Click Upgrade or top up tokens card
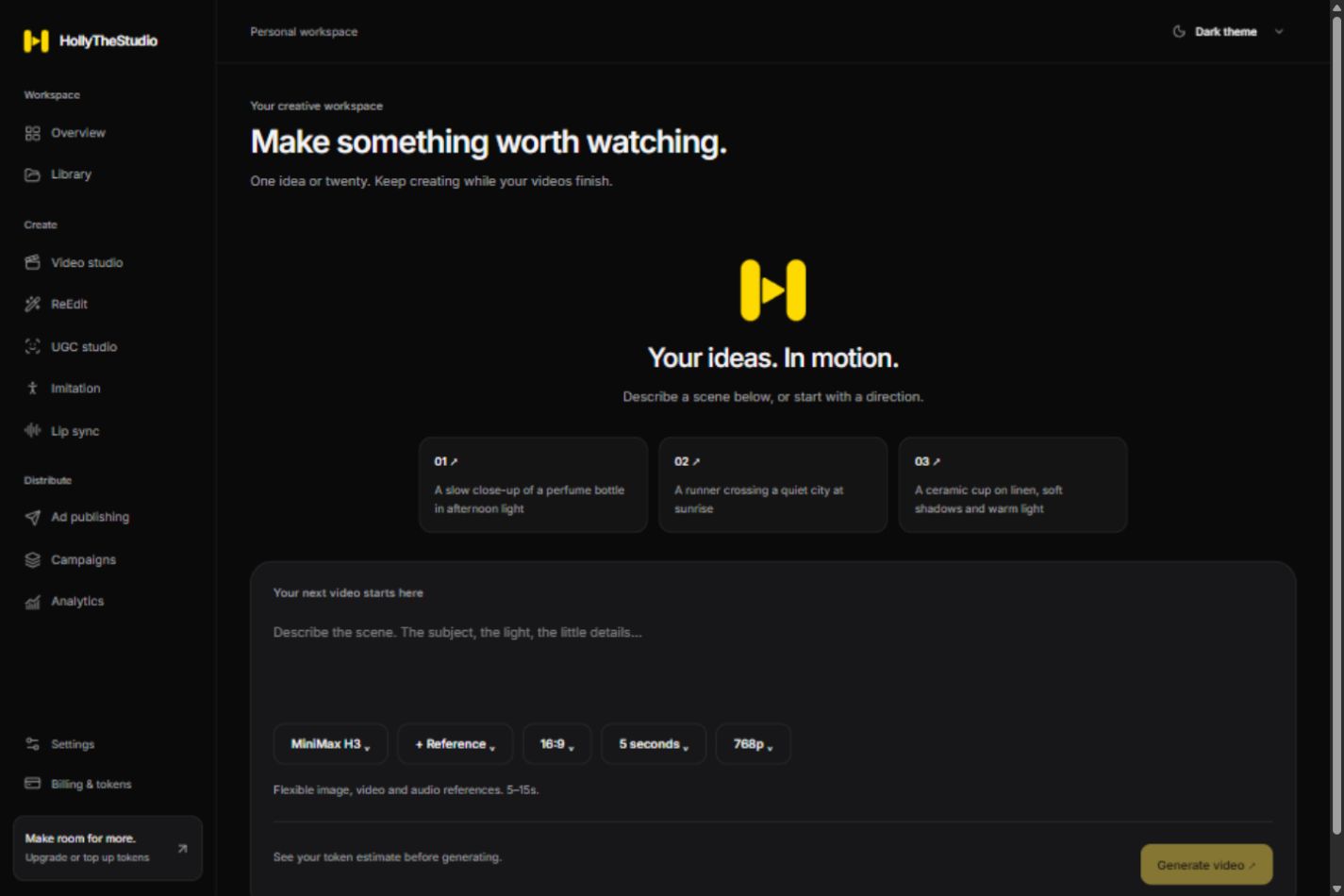Viewport: 1344px width, 896px height. [108, 848]
